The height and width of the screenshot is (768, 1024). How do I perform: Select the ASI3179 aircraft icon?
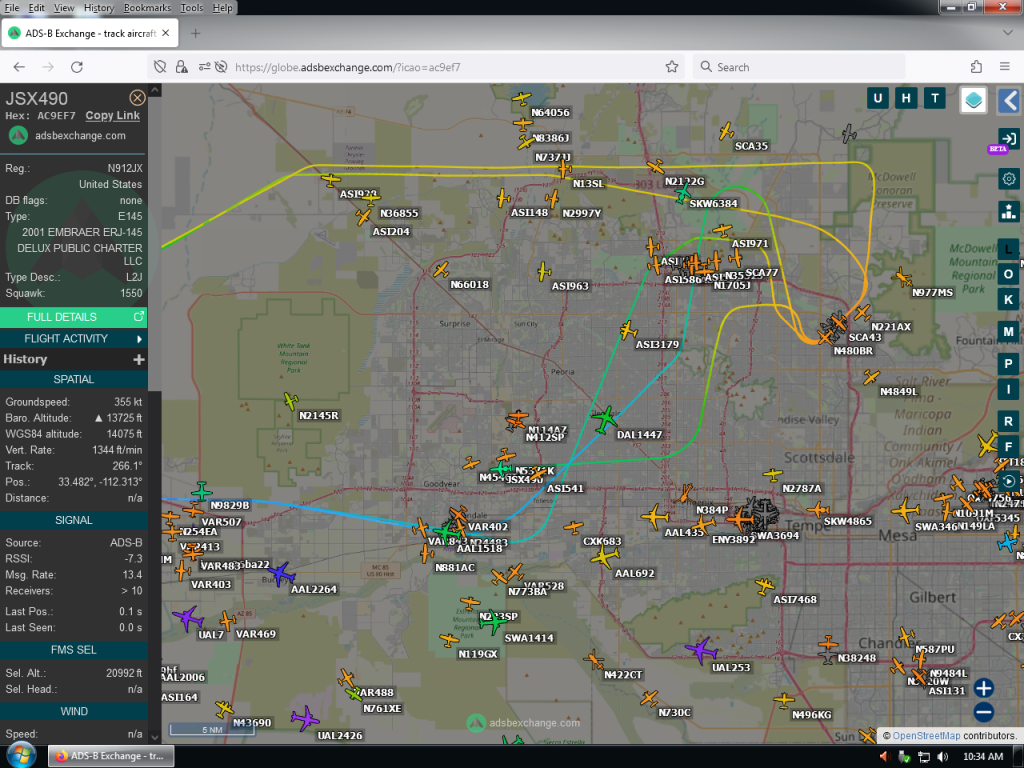[628, 330]
